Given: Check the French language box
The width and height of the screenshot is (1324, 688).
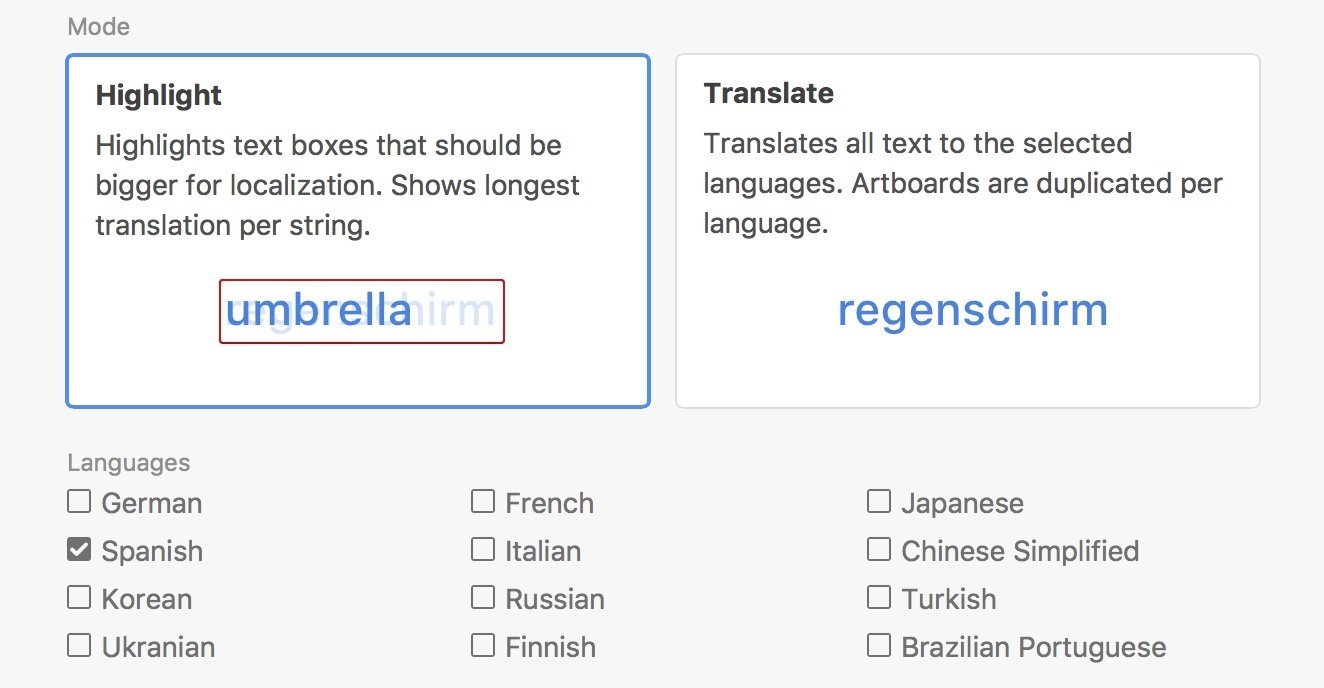Looking at the screenshot, I should 483,501.
